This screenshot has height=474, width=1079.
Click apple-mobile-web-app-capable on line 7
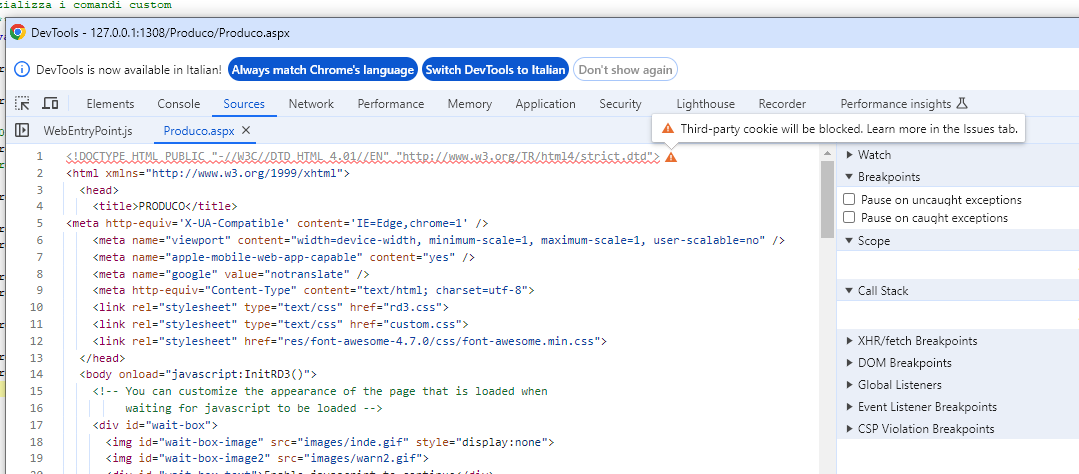[x=265, y=257]
